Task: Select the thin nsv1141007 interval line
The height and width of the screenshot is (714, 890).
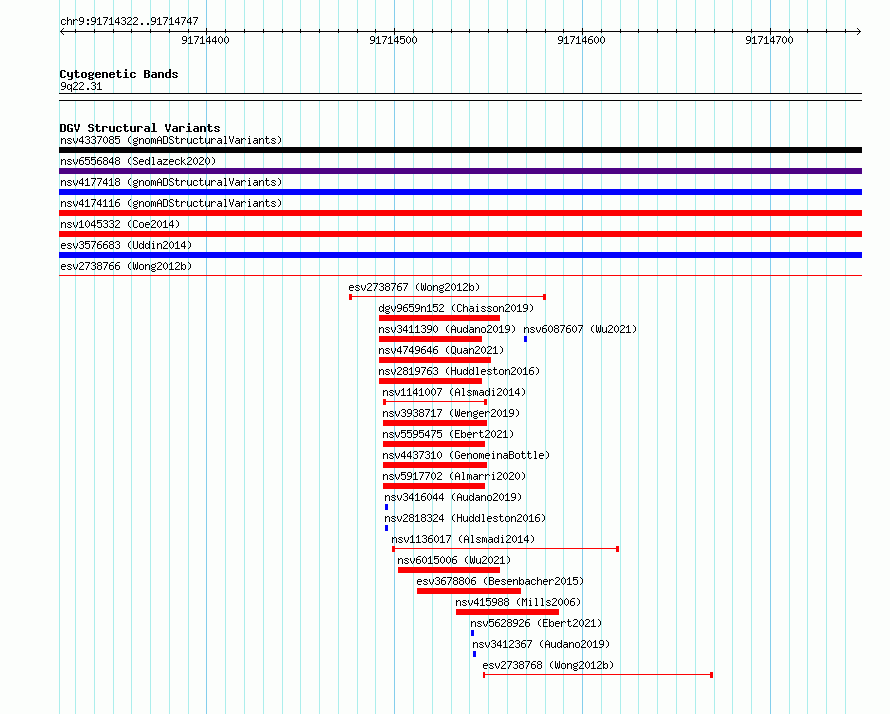Action: point(435,402)
